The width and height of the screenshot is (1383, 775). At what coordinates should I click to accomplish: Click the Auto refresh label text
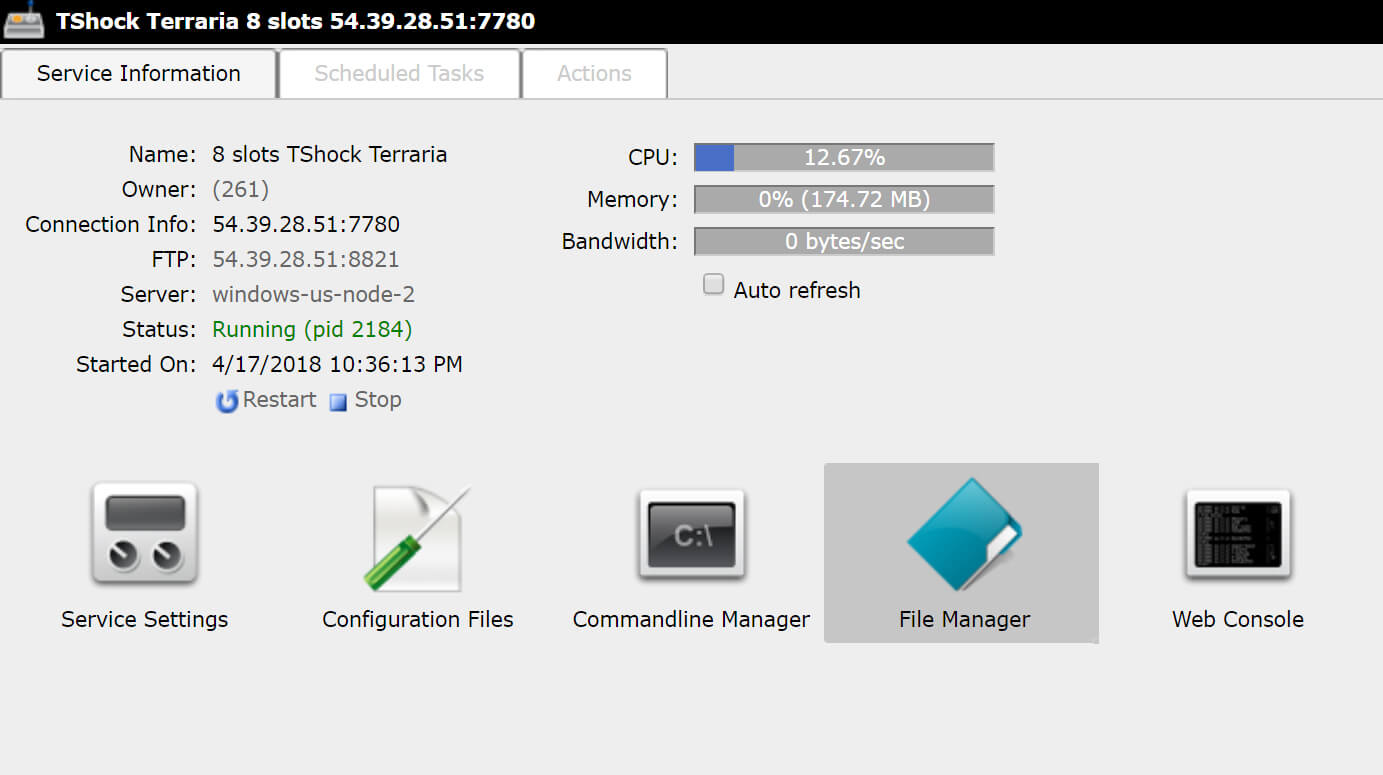click(x=797, y=290)
